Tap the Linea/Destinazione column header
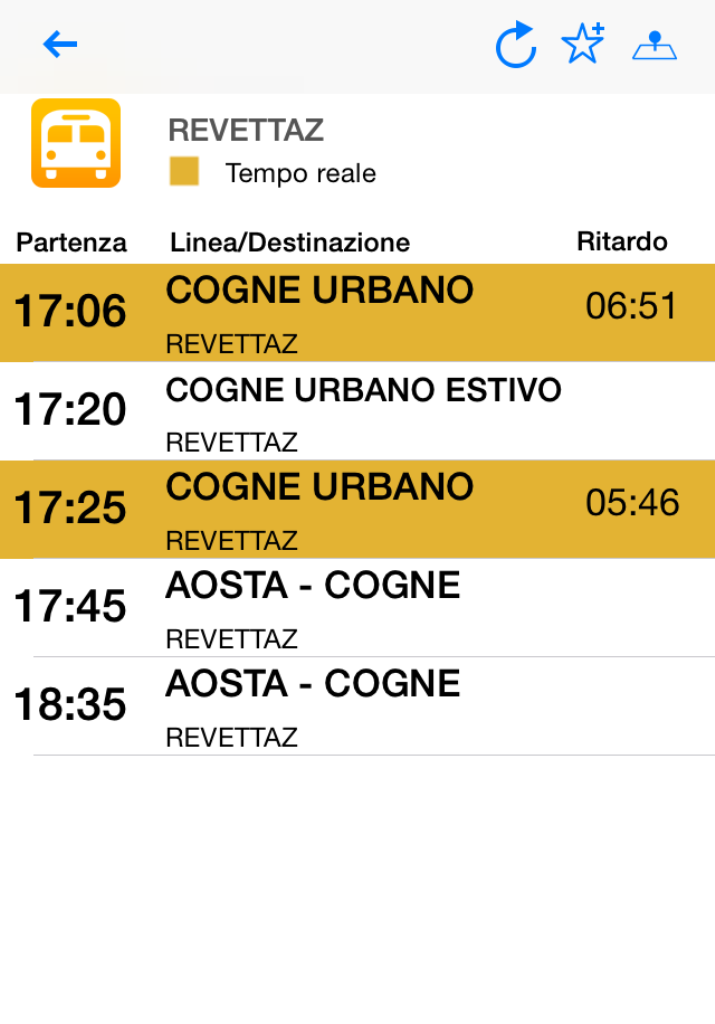 pyautogui.click(x=290, y=242)
